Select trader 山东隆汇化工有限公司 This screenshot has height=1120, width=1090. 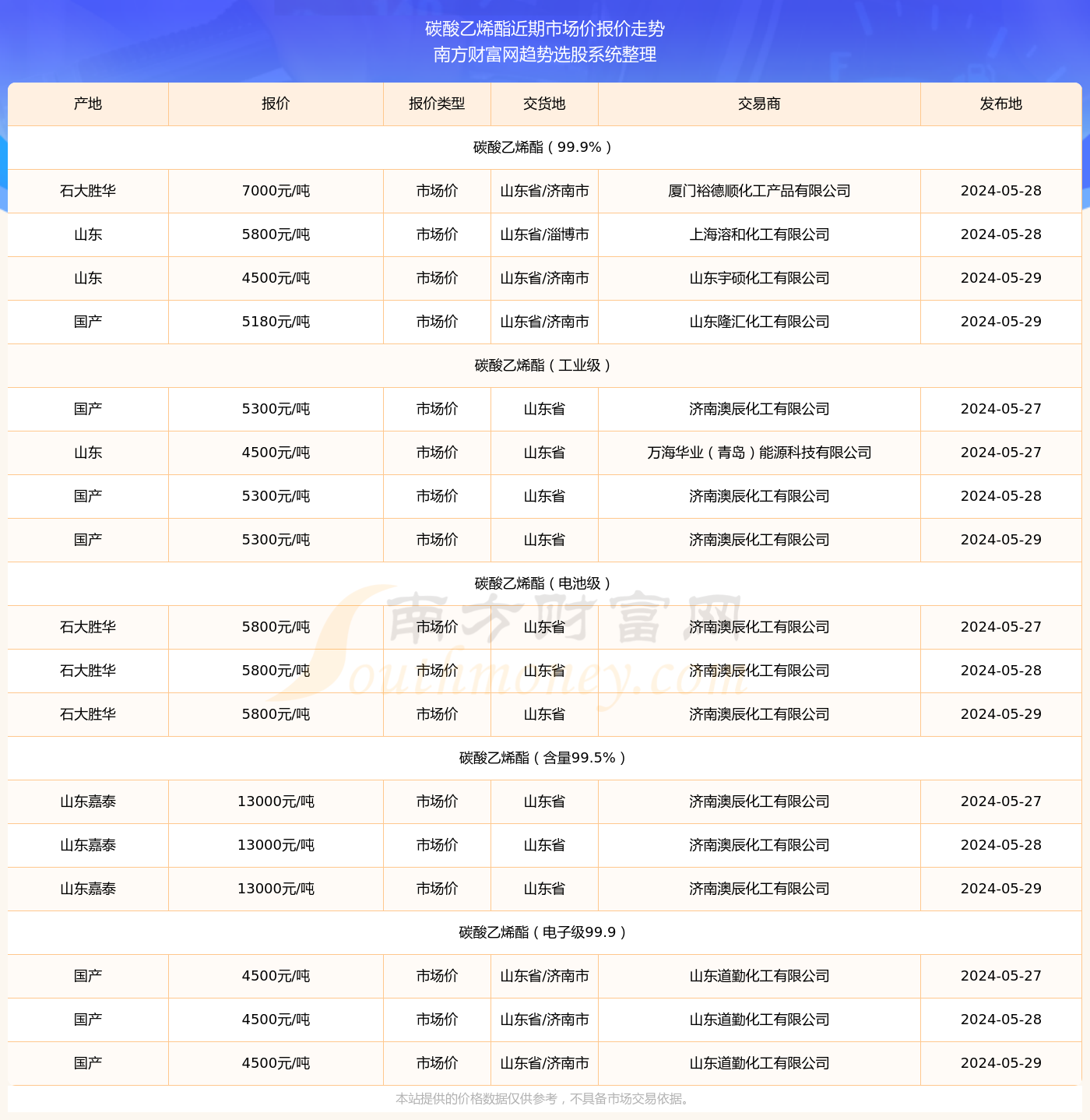(759, 322)
